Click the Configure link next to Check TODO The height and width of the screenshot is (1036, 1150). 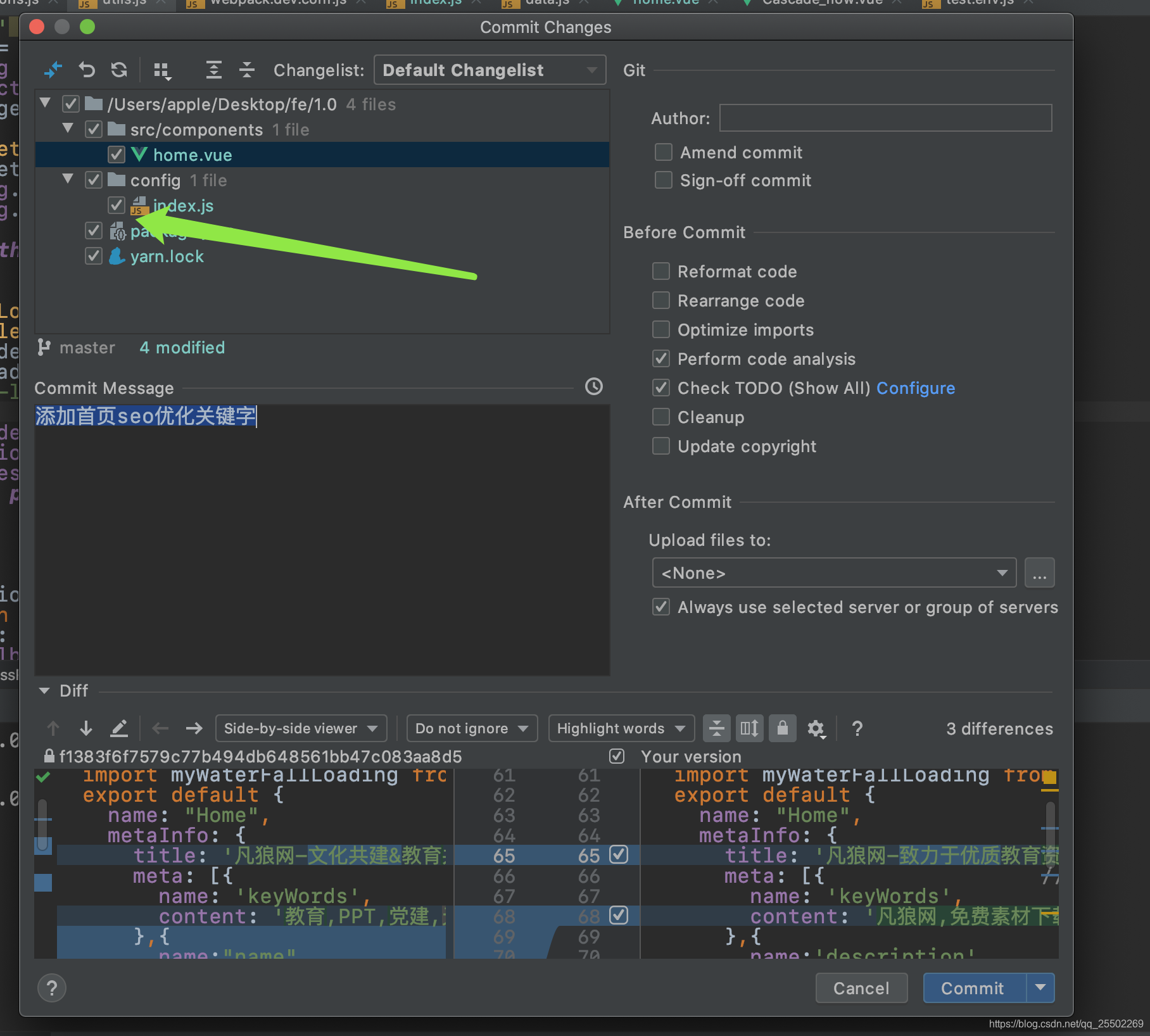click(x=916, y=388)
